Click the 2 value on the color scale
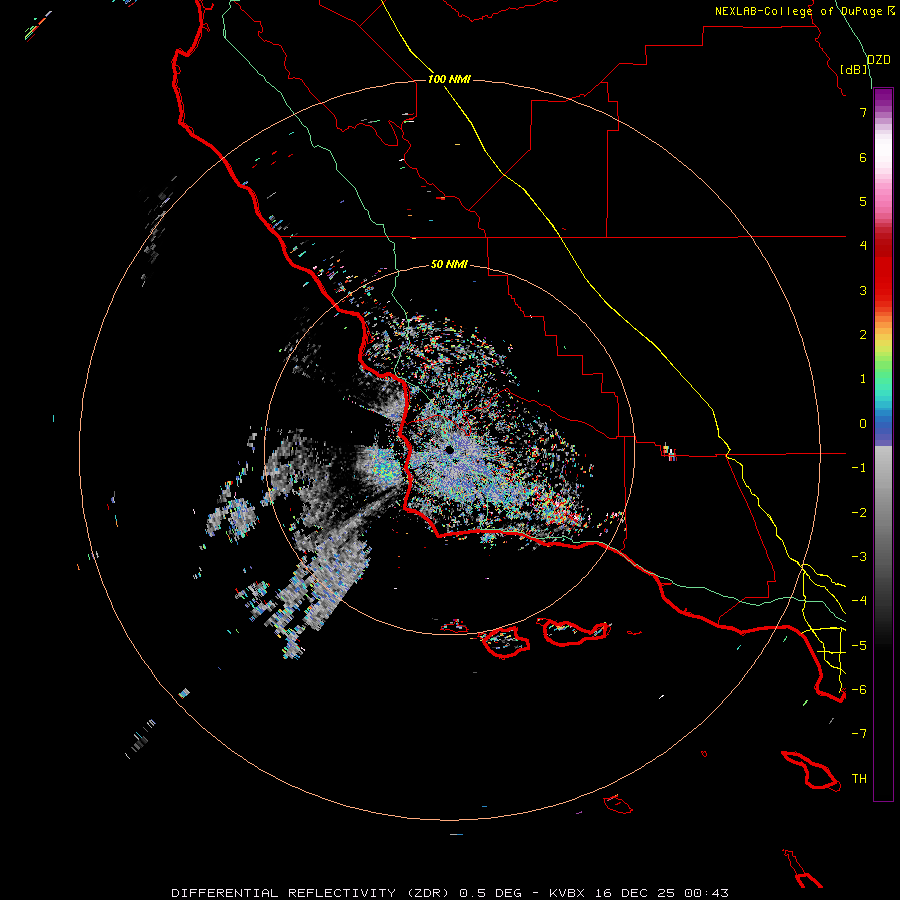900x900 pixels. 863,335
